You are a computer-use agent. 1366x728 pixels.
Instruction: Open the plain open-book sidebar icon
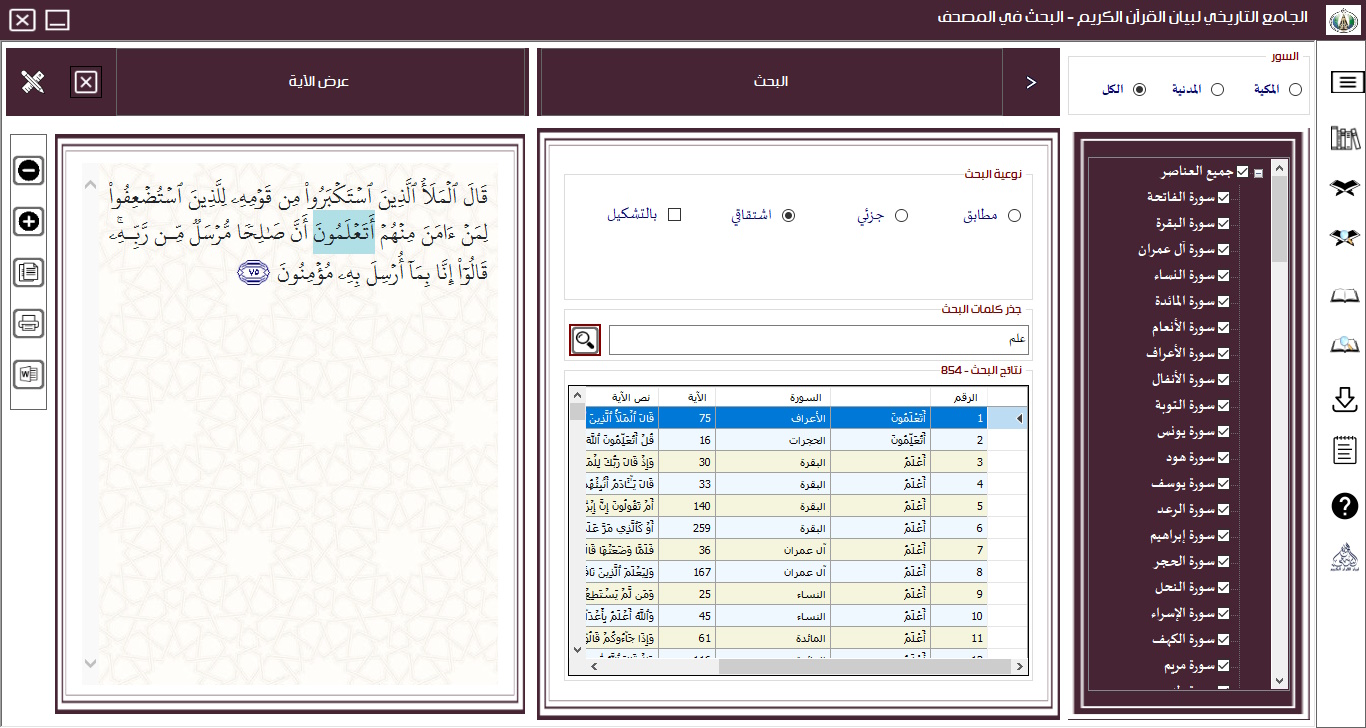click(1346, 295)
